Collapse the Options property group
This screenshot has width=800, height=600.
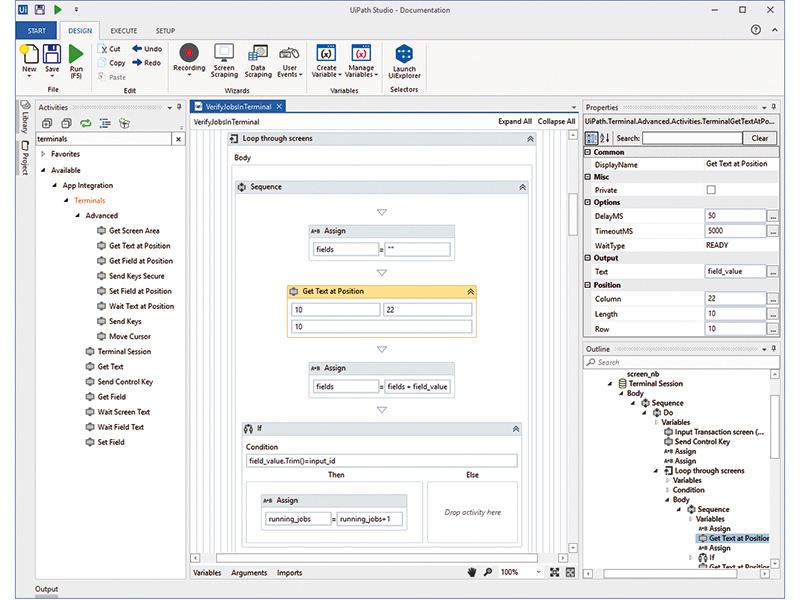coord(588,202)
